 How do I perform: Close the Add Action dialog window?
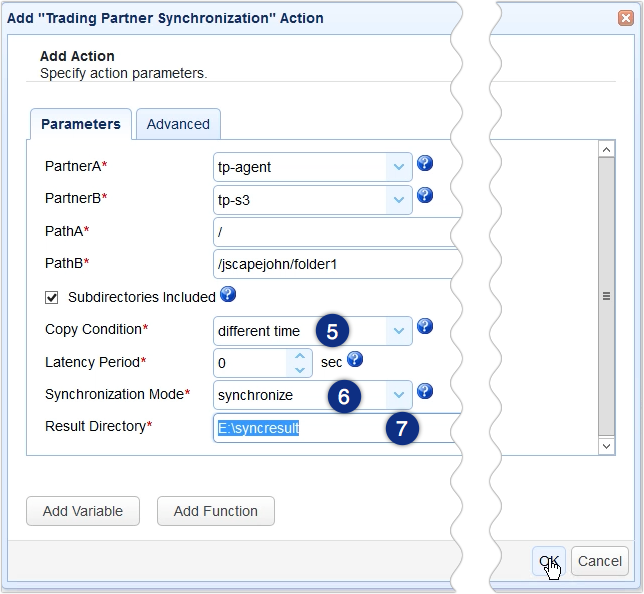tap(626, 18)
